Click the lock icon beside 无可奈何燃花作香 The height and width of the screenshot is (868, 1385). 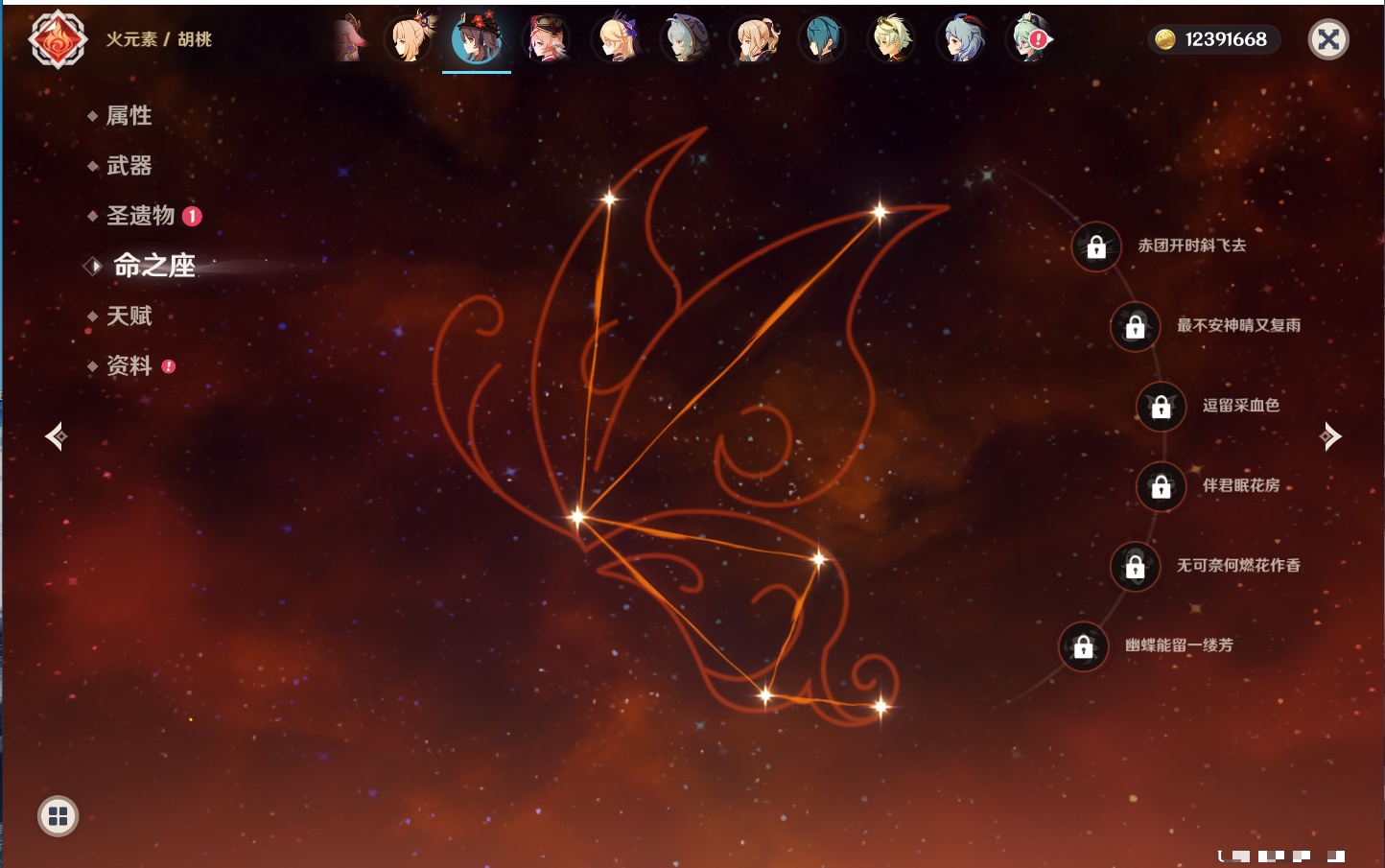(x=1135, y=566)
